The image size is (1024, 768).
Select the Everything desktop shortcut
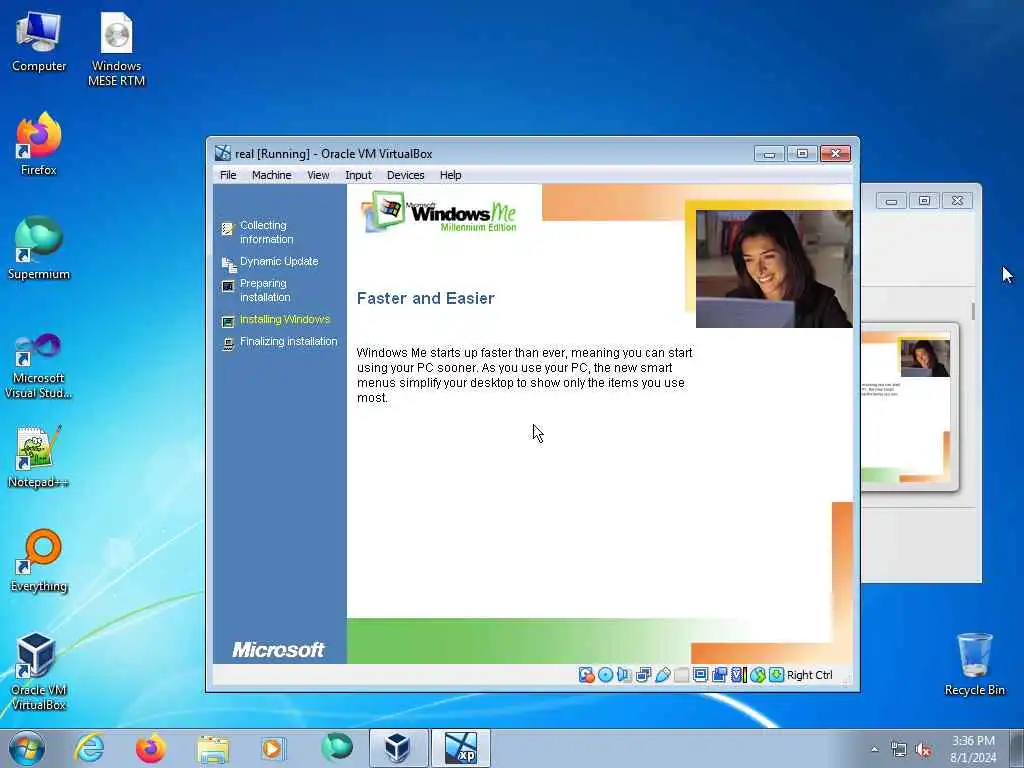click(x=39, y=560)
